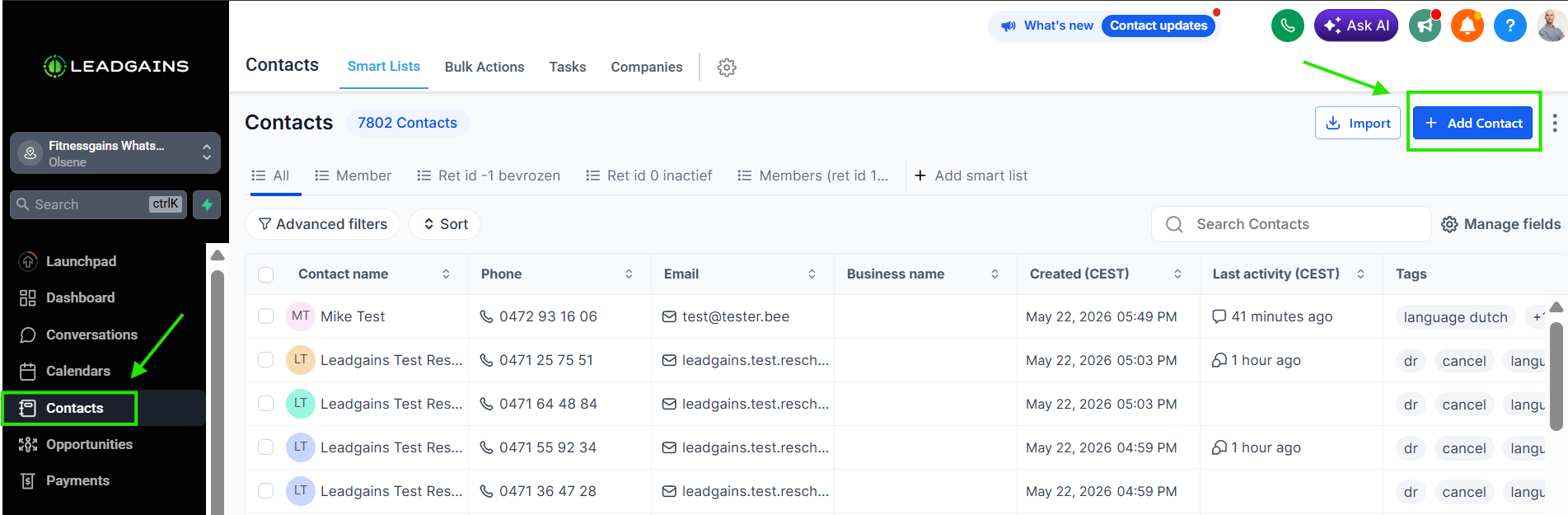Select the All smart list
This screenshot has width=1568, height=515.
tap(270, 176)
